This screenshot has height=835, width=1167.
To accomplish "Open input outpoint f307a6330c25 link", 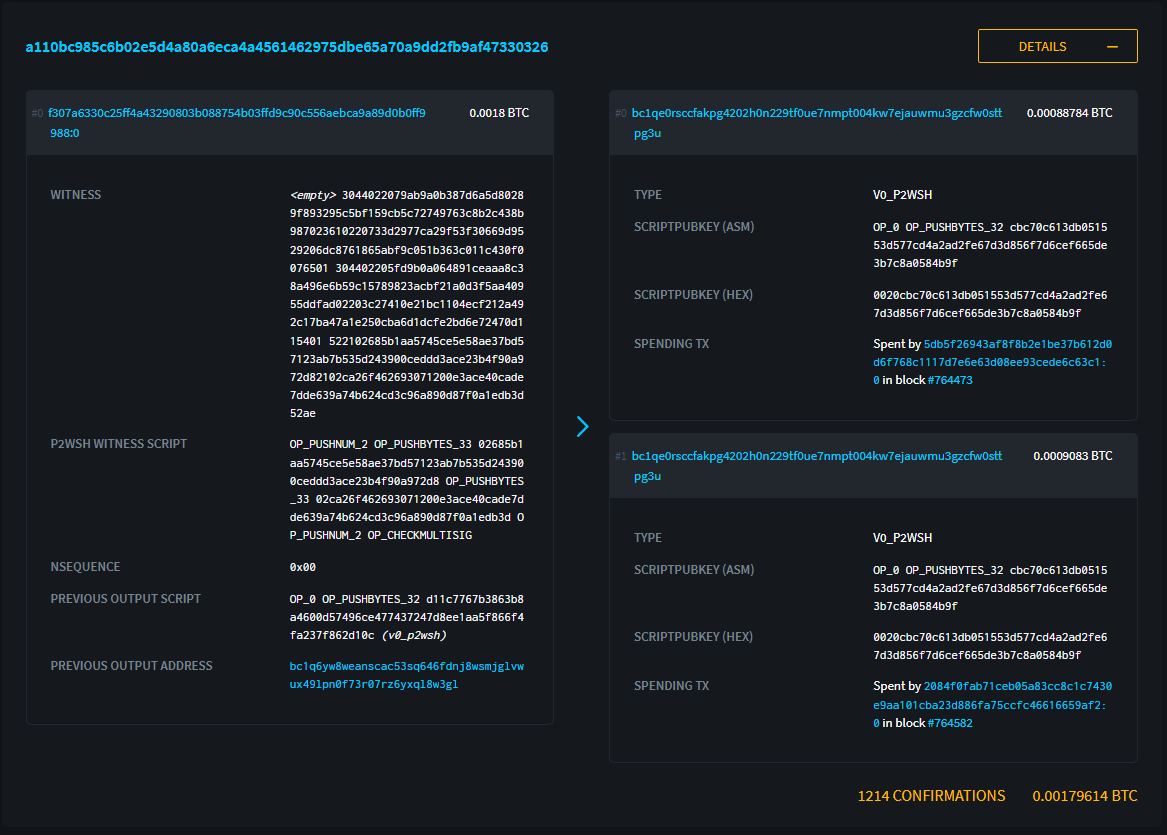I will coord(237,113).
